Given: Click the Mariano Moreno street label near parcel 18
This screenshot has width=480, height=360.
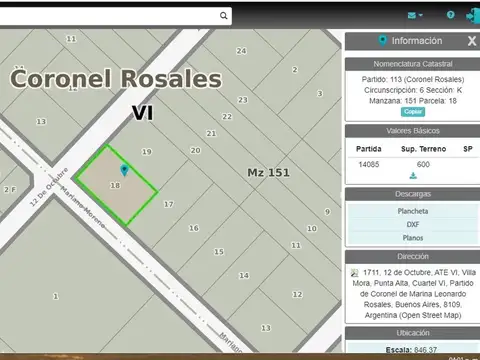Looking at the screenshot, I should [83, 207].
